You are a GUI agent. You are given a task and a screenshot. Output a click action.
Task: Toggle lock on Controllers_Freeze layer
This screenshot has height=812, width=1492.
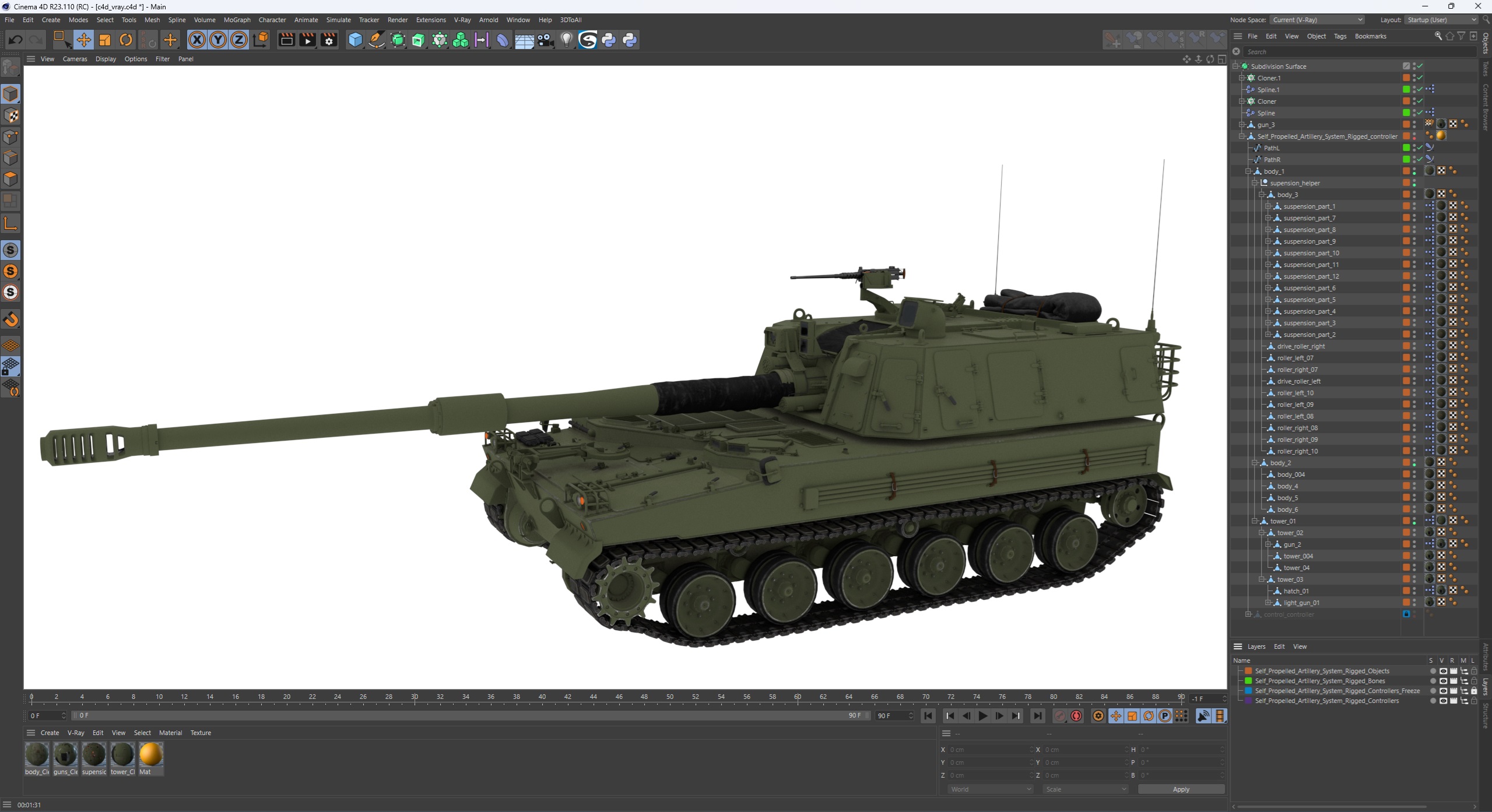pos(1474,691)
